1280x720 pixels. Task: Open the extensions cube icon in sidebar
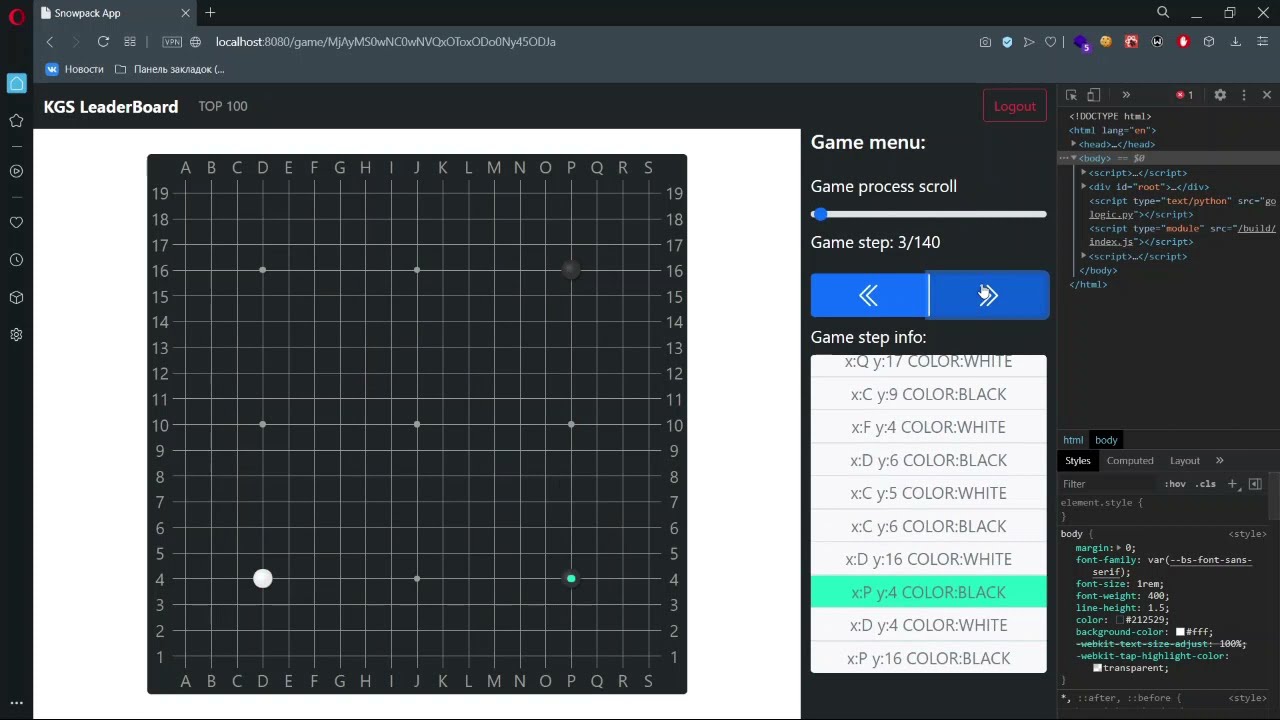point(16,297)
